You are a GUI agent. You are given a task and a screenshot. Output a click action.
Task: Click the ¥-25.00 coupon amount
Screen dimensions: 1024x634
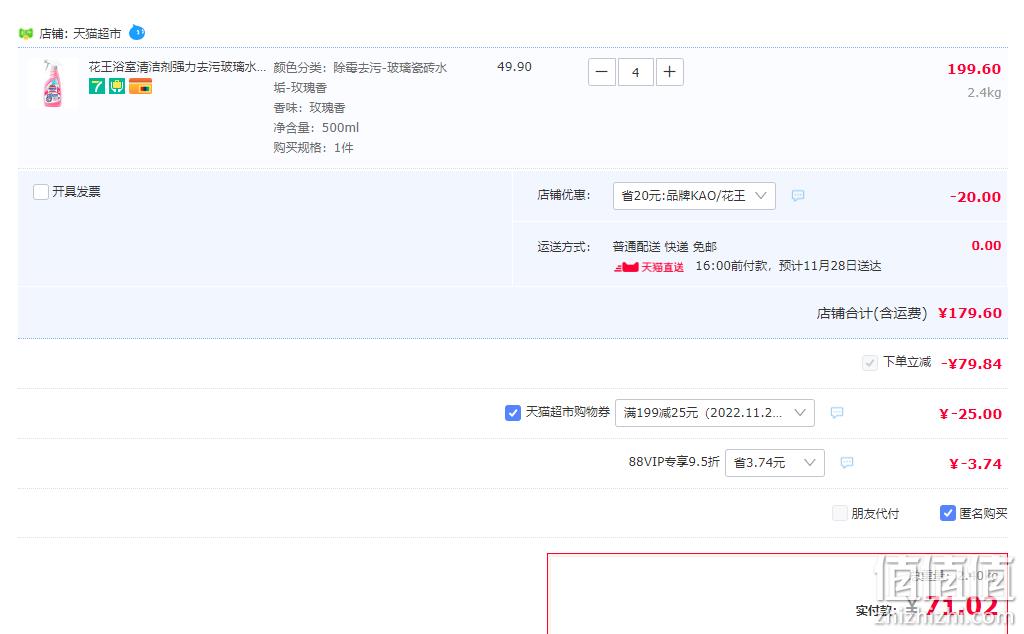tap(970, 414)
